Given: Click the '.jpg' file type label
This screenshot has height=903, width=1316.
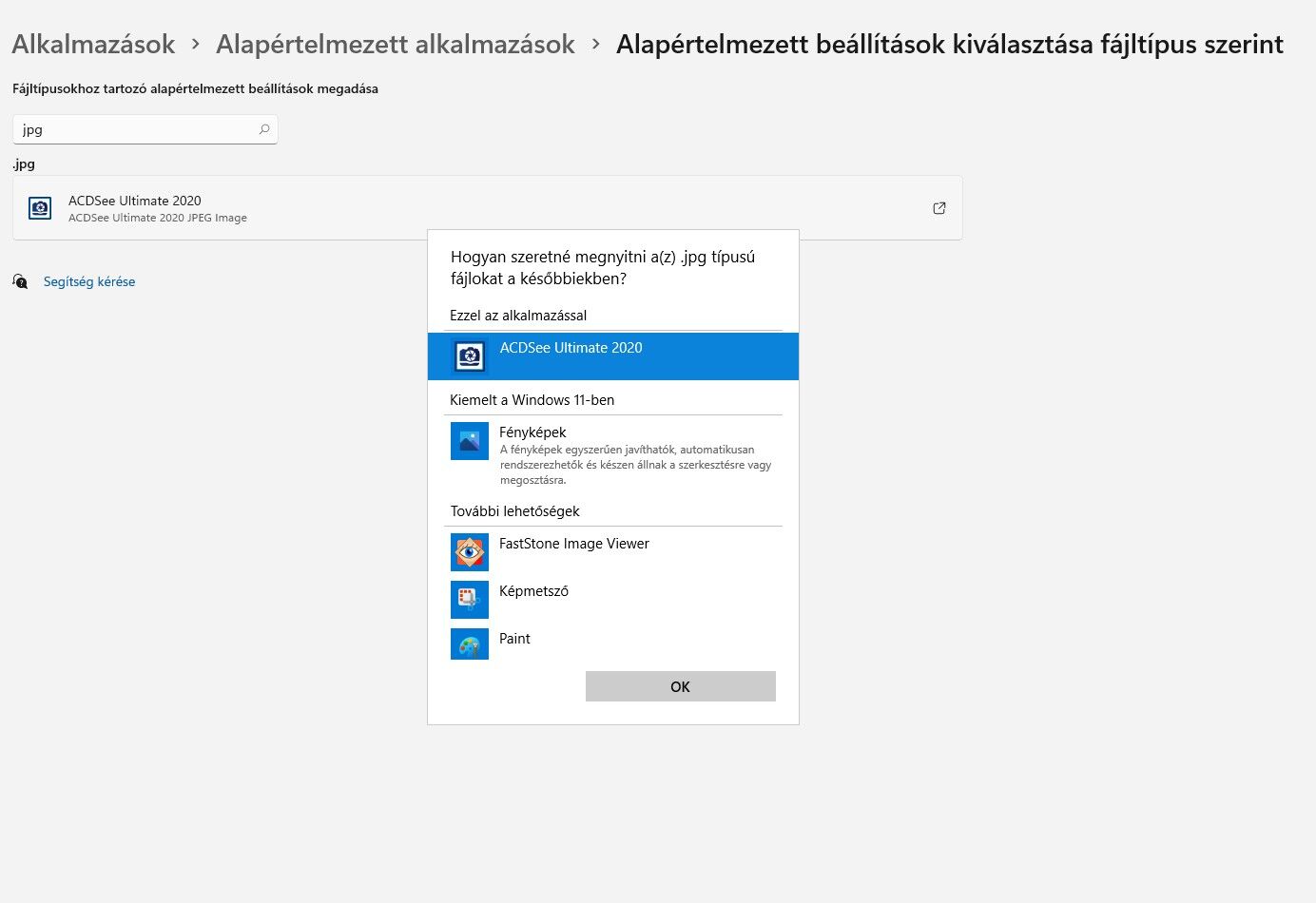Looking at the screenshot, I should pyautogui.click(x=24, y=163).
